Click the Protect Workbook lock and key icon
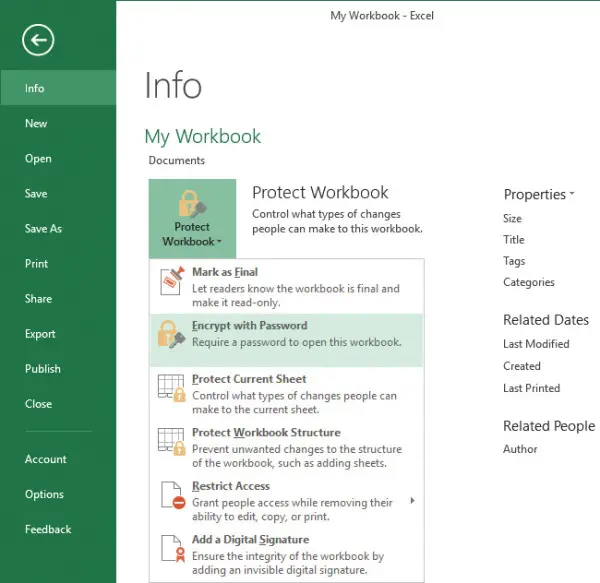This screenshot has width=600, height=583. pos(192,204)
